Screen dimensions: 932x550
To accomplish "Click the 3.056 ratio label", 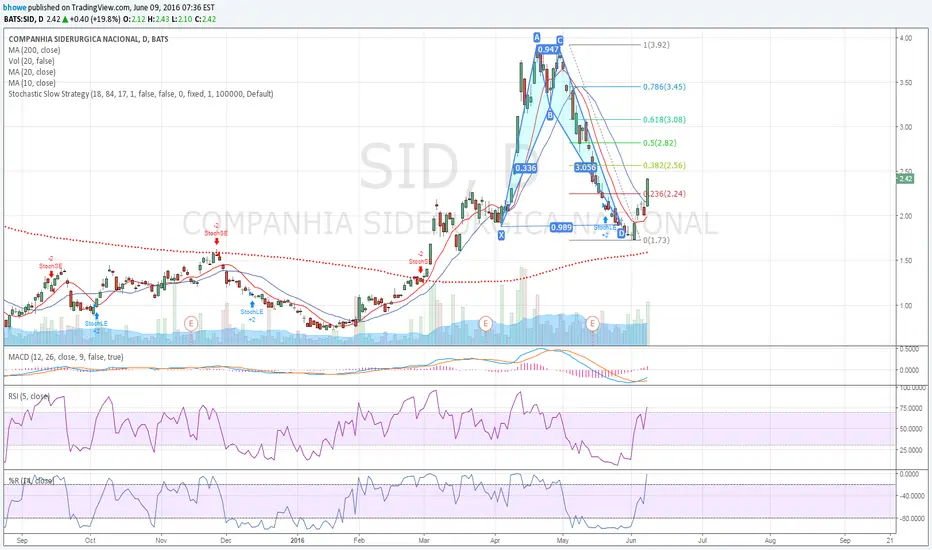I will [x=585, y=168].
